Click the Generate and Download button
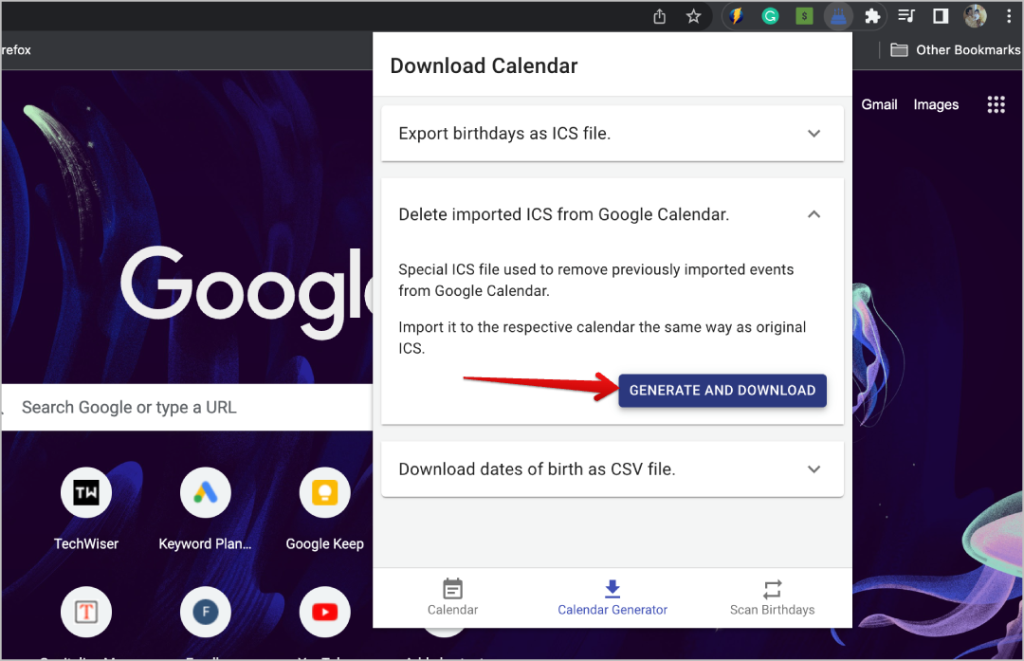The height and width of the screenshot is (661, 1024). point(722,391)
